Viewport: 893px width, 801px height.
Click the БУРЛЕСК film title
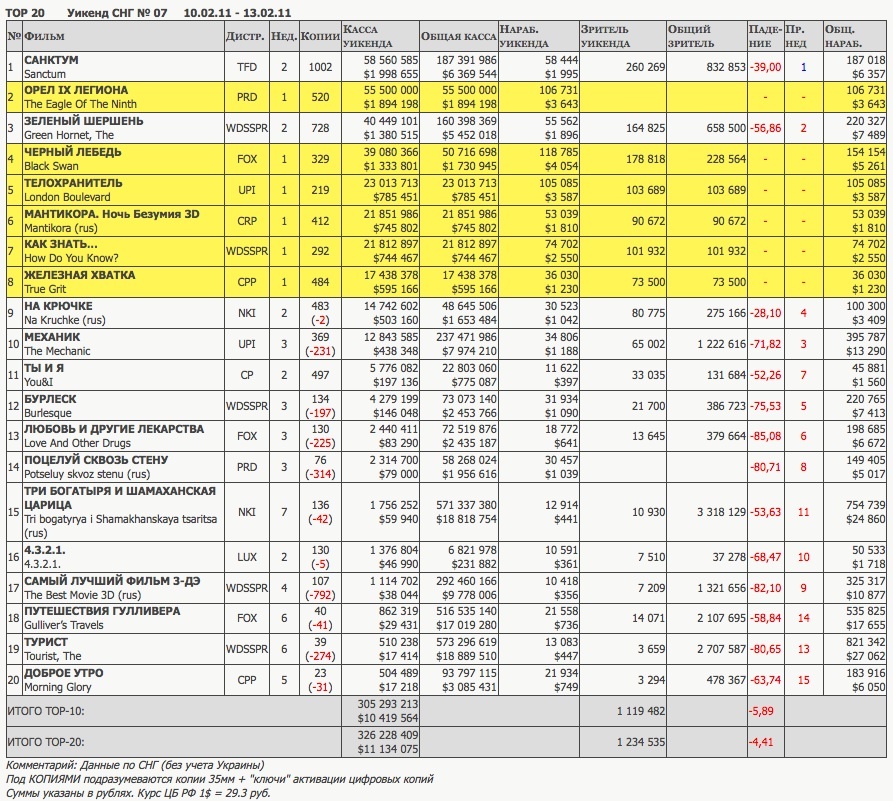point(50,399)
